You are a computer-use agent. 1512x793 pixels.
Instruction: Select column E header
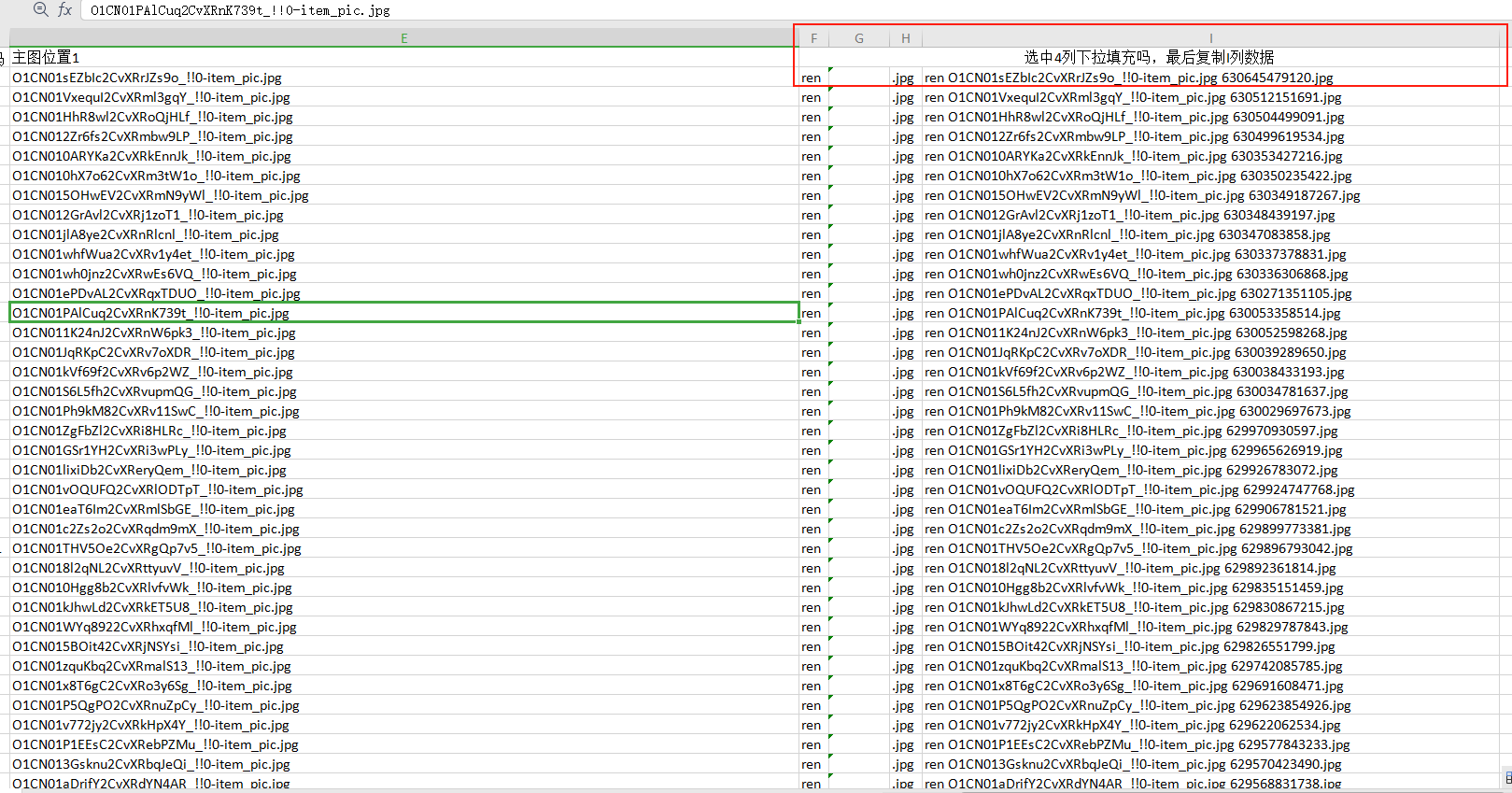(x=403, y=38)
